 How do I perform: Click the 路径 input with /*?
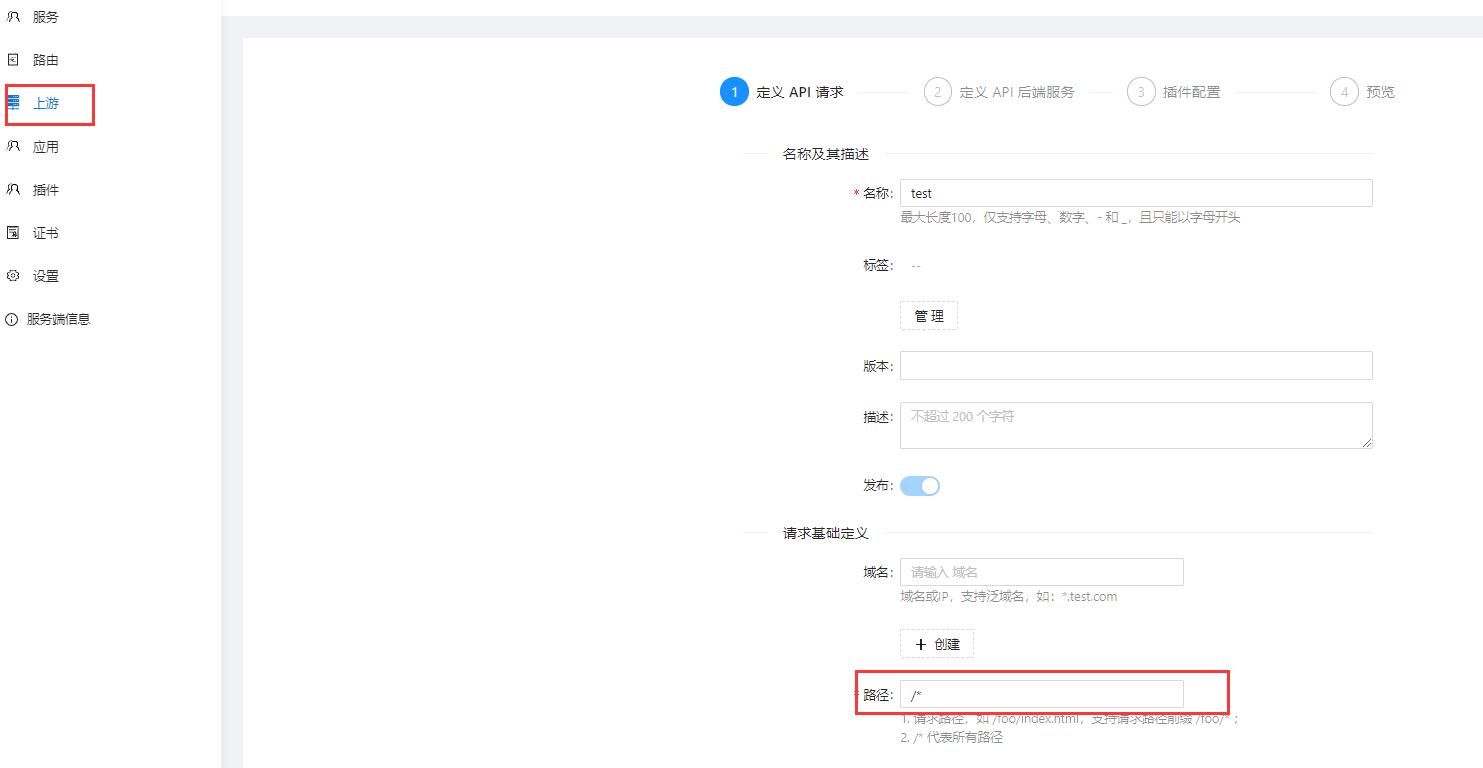pos(1042,695)
